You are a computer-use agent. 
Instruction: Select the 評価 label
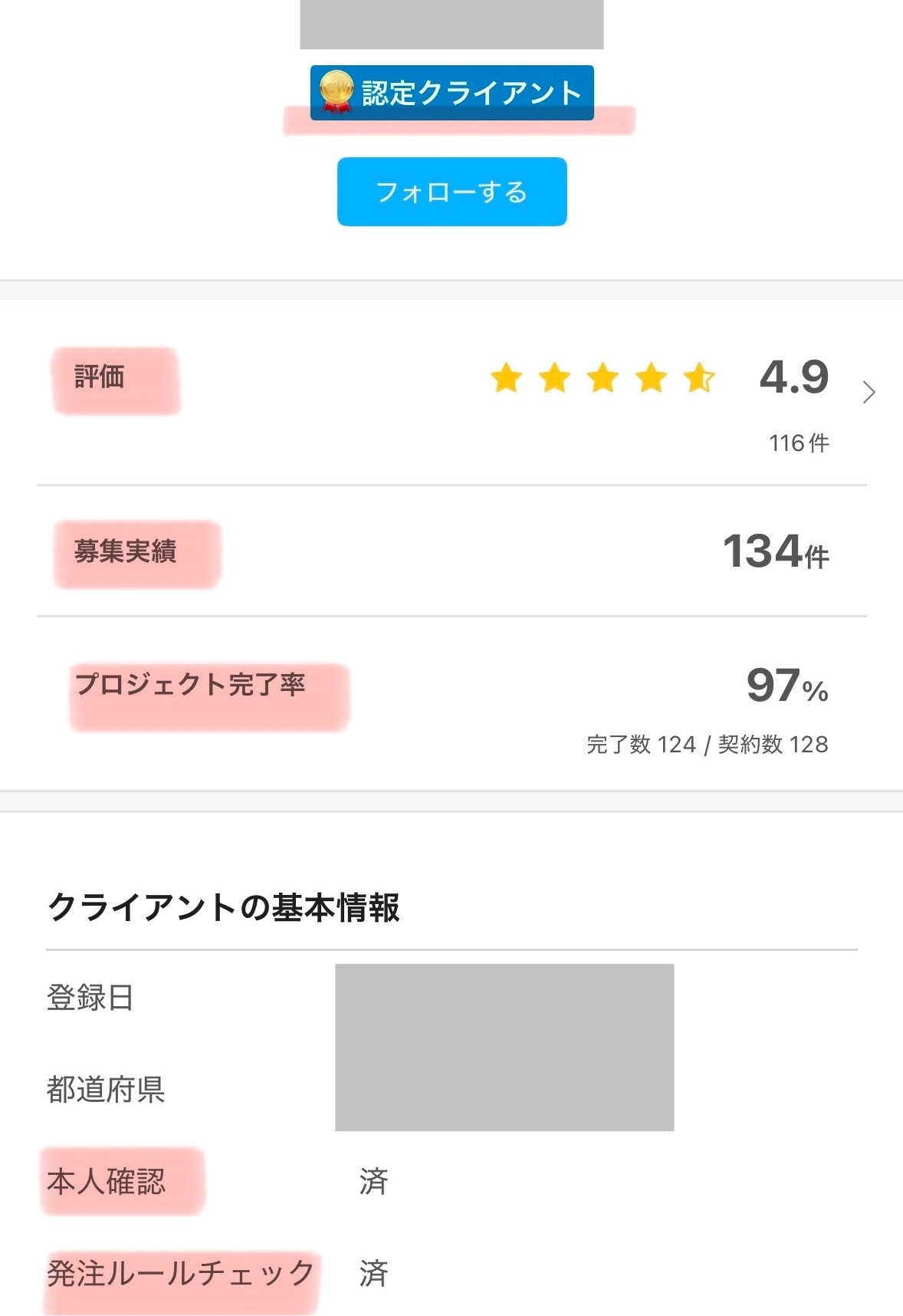click(x=100, y=377)
